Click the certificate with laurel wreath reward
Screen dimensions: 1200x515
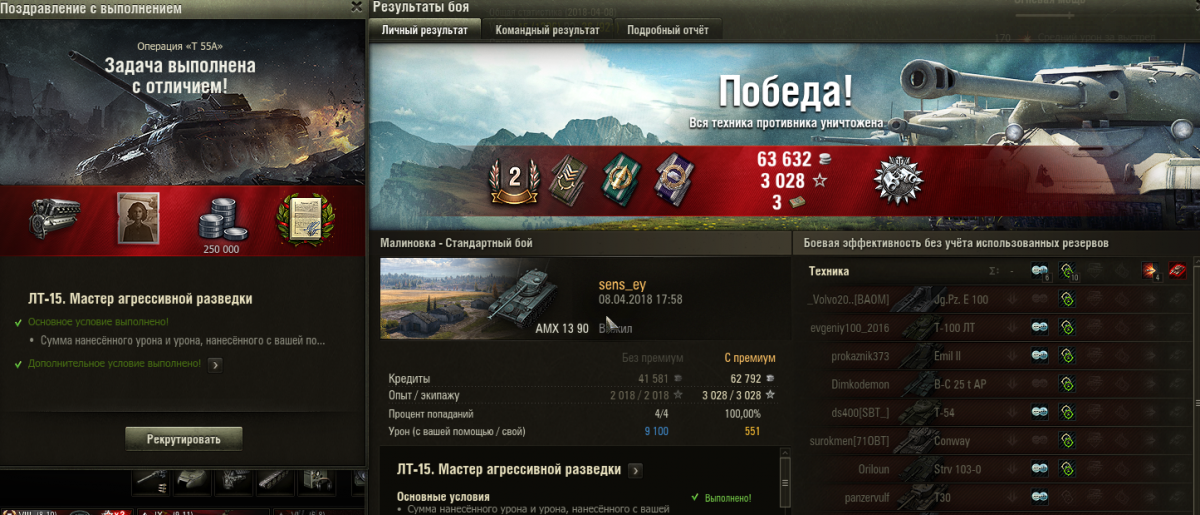pos(305,218)
